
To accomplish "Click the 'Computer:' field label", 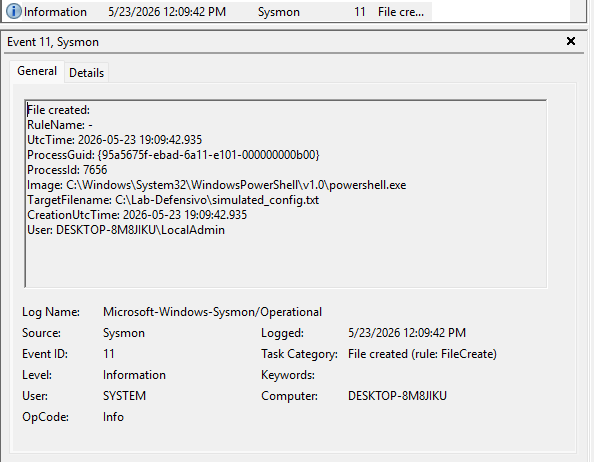I will click(289, 396).
